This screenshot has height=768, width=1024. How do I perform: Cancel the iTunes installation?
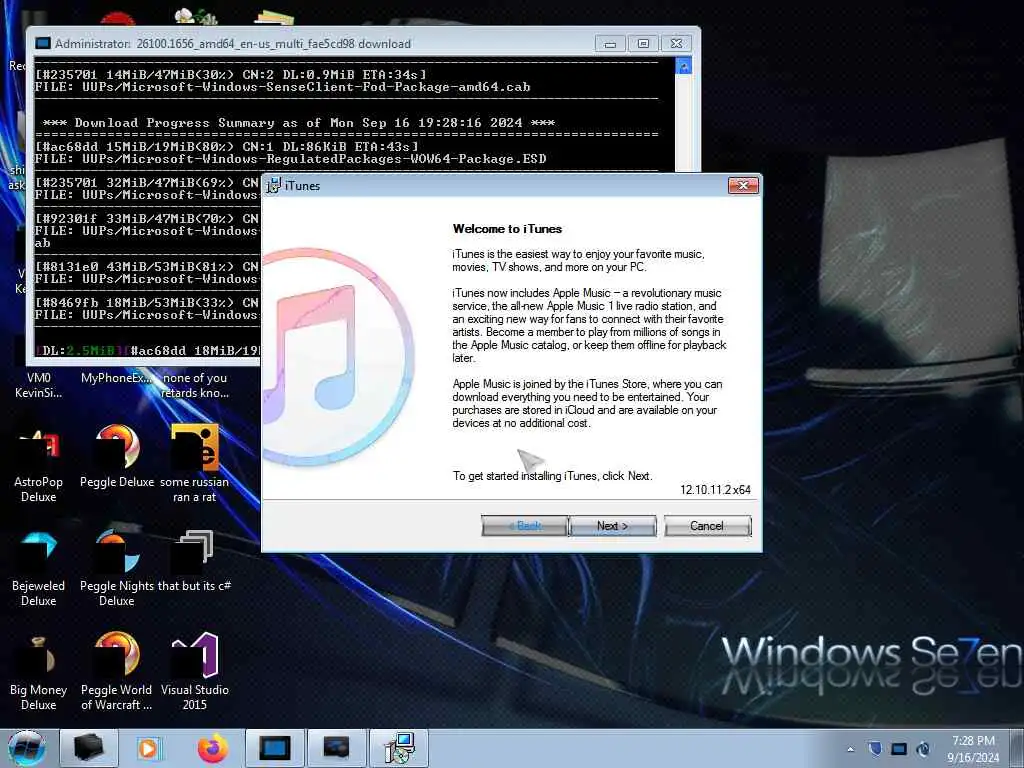[707, 526]
